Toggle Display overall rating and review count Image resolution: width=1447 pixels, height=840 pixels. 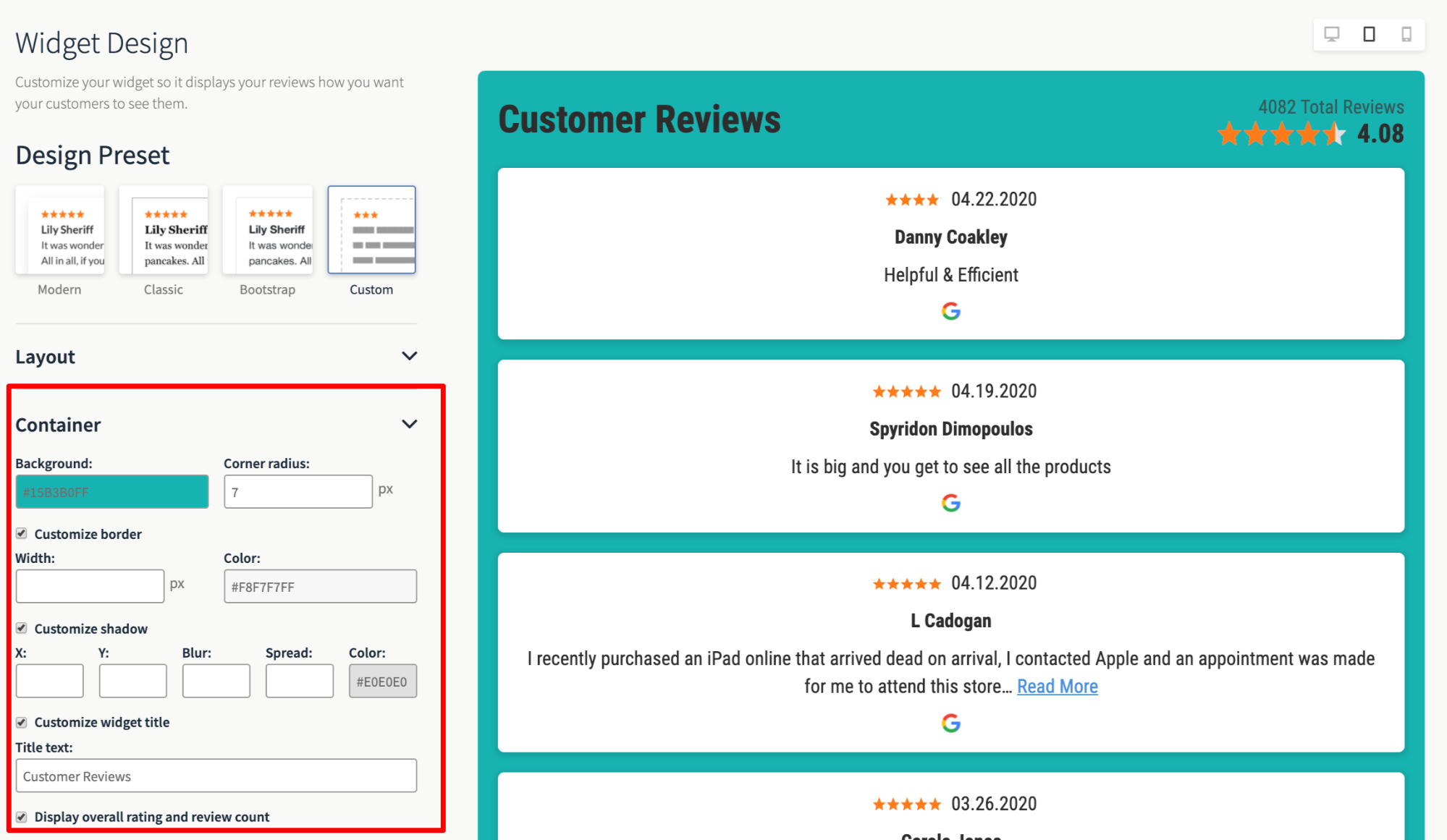coord(22,817)
